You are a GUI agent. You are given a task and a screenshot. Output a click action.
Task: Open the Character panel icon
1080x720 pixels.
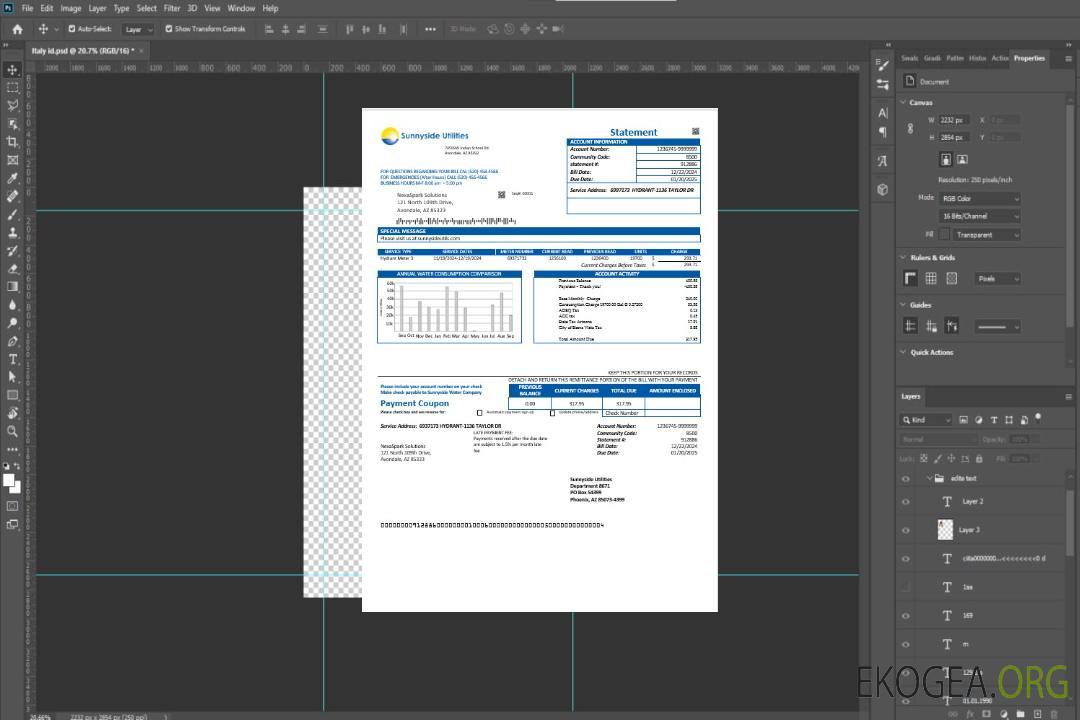(x=883, y=113)
